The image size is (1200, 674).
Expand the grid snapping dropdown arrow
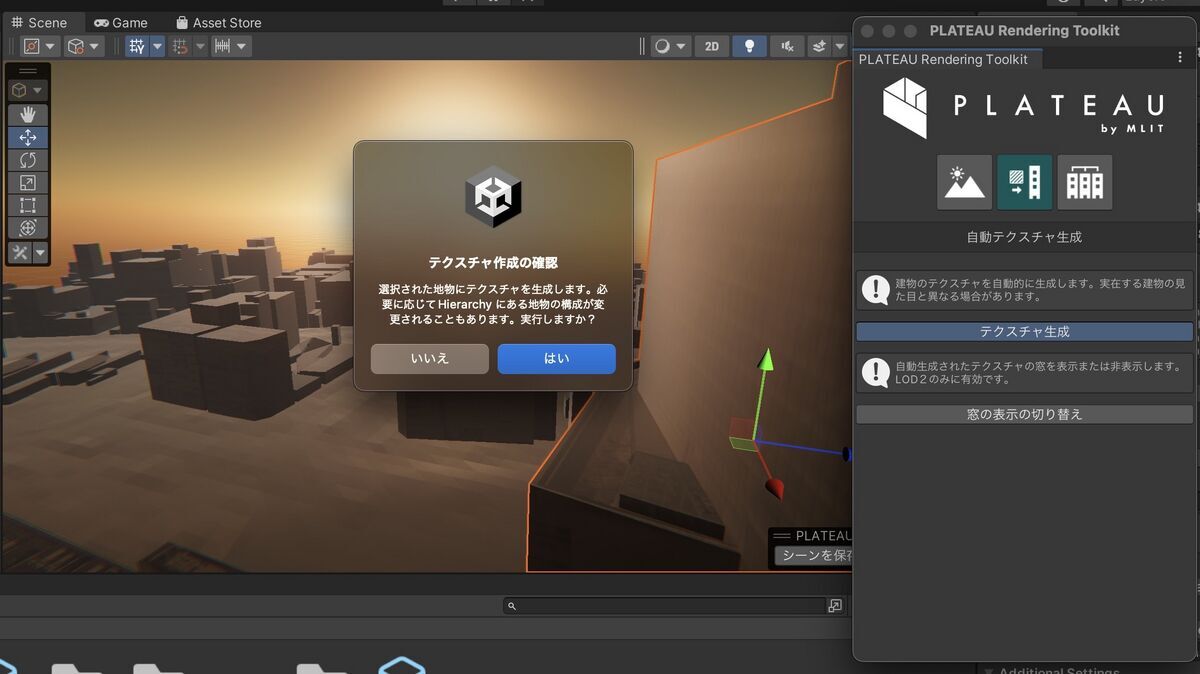[x=200, y=46]
